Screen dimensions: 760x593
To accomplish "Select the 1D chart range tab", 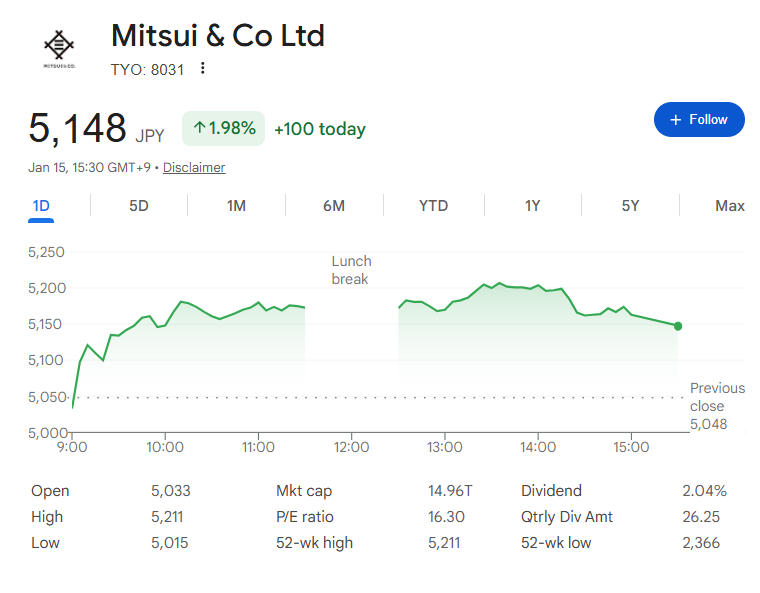I will pyautogui.click(x=41, y=206).
